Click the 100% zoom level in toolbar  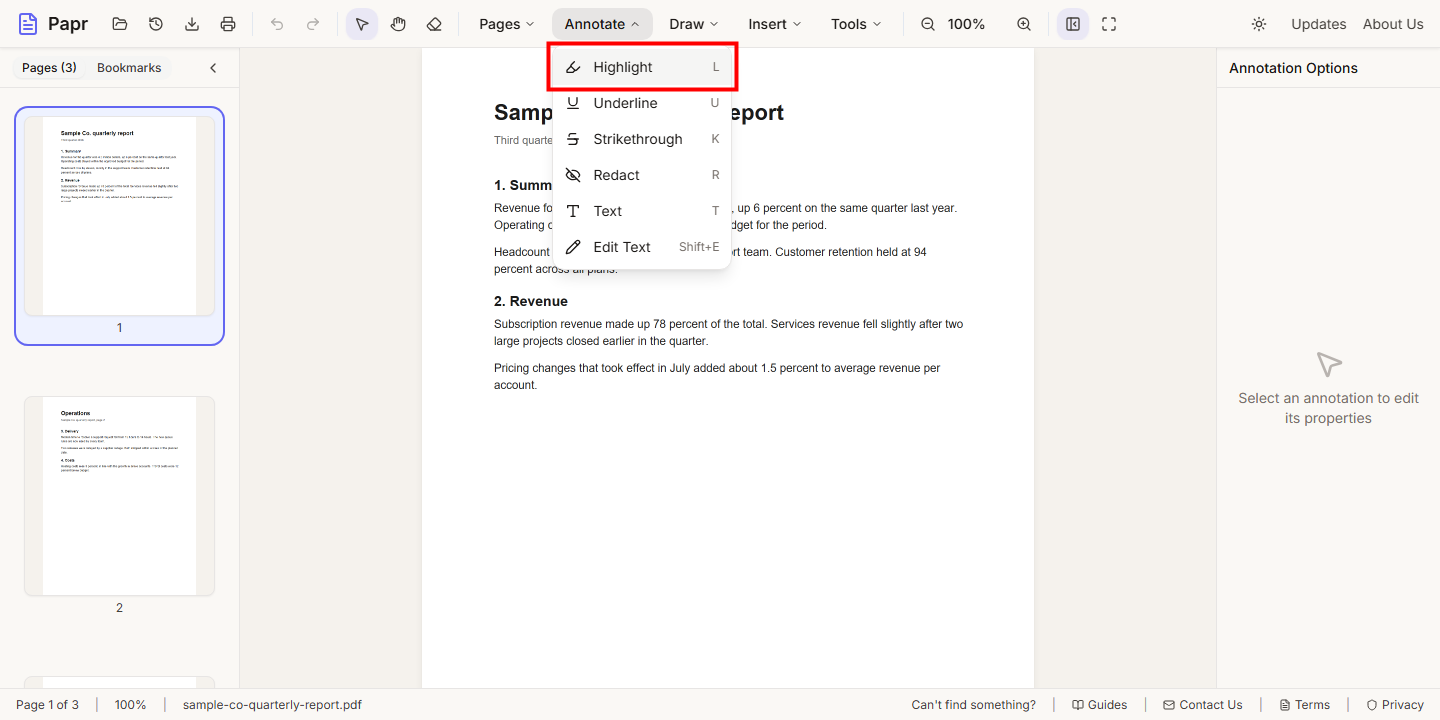966,24
